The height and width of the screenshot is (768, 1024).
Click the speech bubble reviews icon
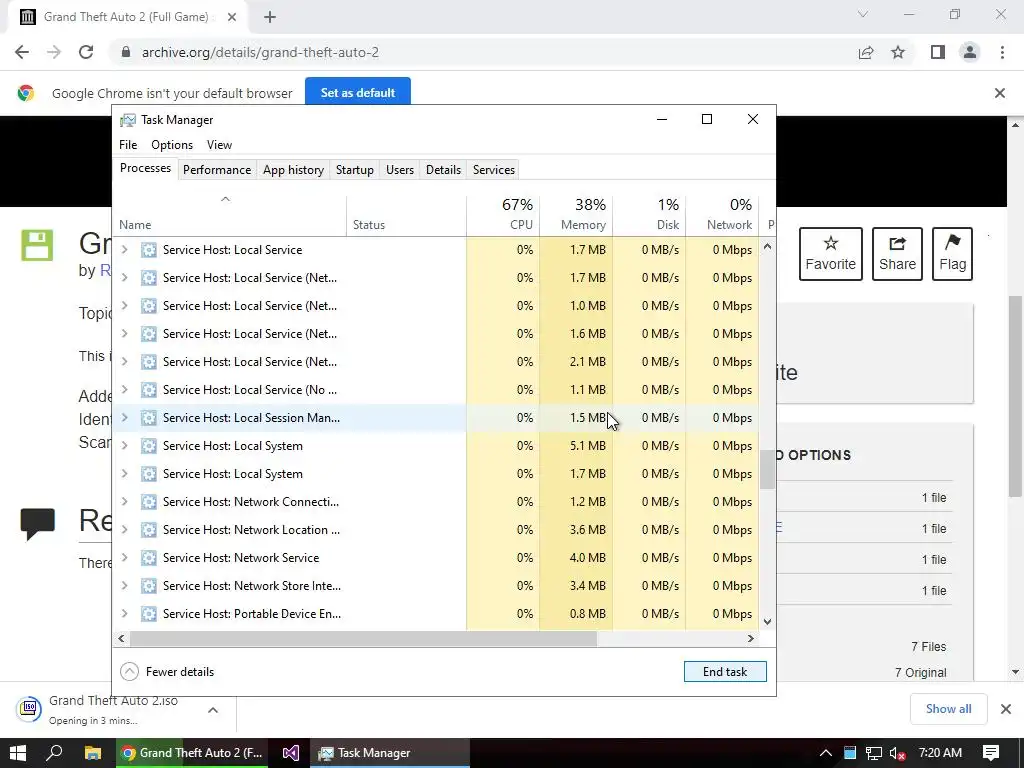[37, 524]
